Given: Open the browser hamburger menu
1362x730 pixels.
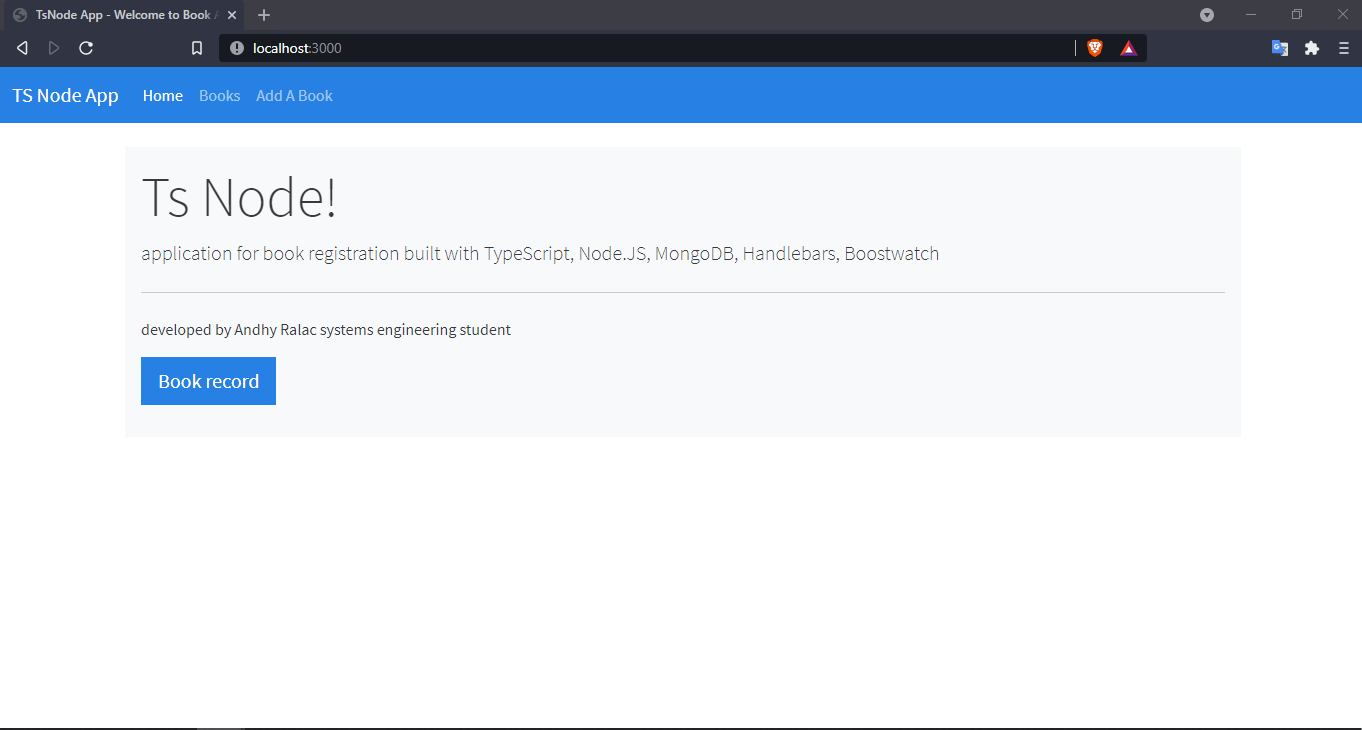Looking at the screenshot, I should 1344,48.
